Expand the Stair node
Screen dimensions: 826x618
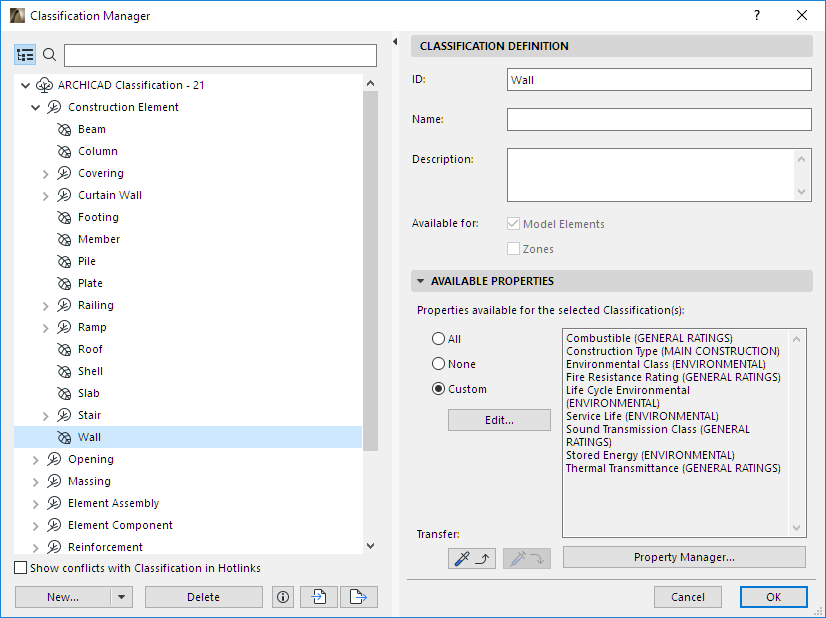pos(45,416)
